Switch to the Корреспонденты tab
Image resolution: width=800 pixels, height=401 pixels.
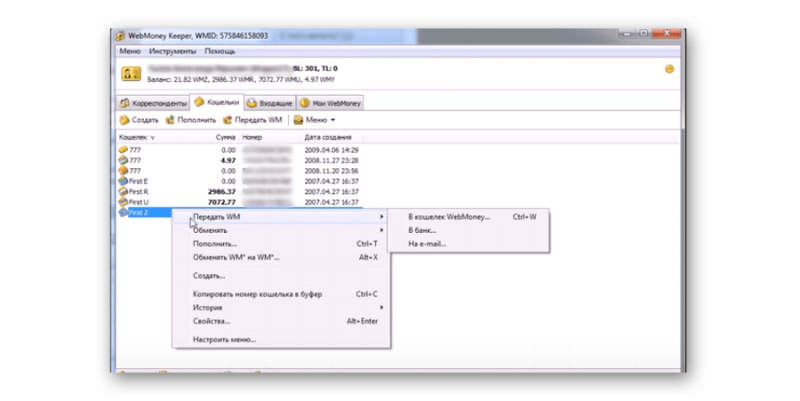tap(153, 103)
